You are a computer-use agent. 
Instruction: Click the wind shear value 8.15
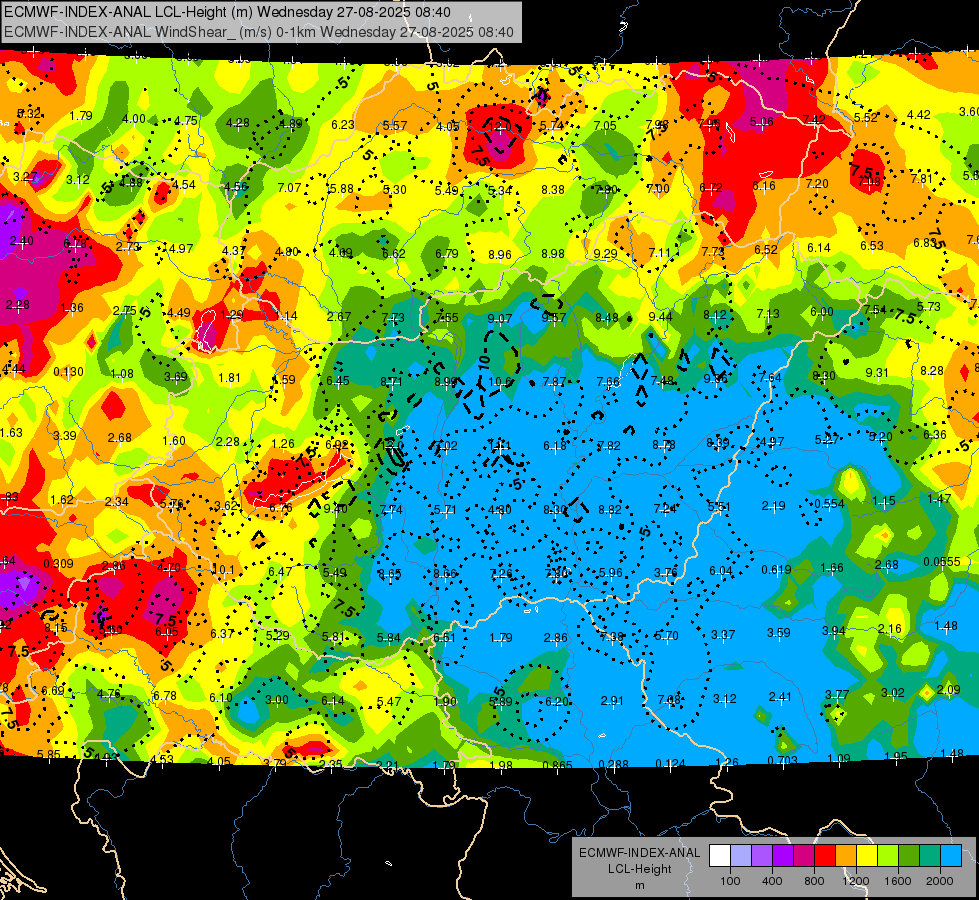pos(56,628)
